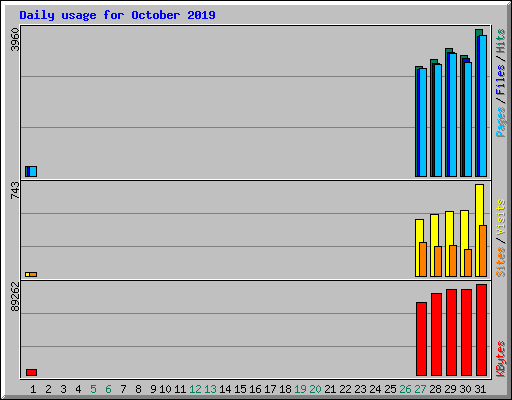Screen dimensions: 512x400
Task: Select the cyan Pages bar for day 30
Action: [468, 119]
